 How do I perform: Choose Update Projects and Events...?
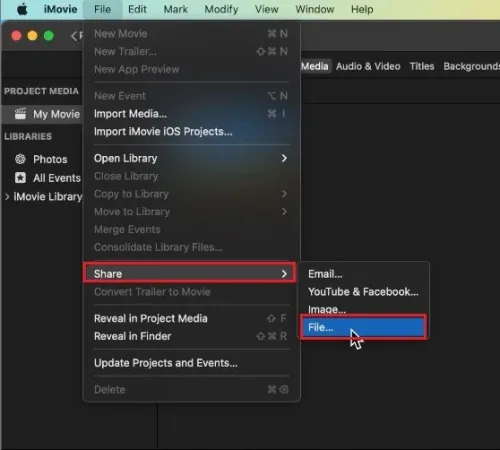(x=191, y=363)
